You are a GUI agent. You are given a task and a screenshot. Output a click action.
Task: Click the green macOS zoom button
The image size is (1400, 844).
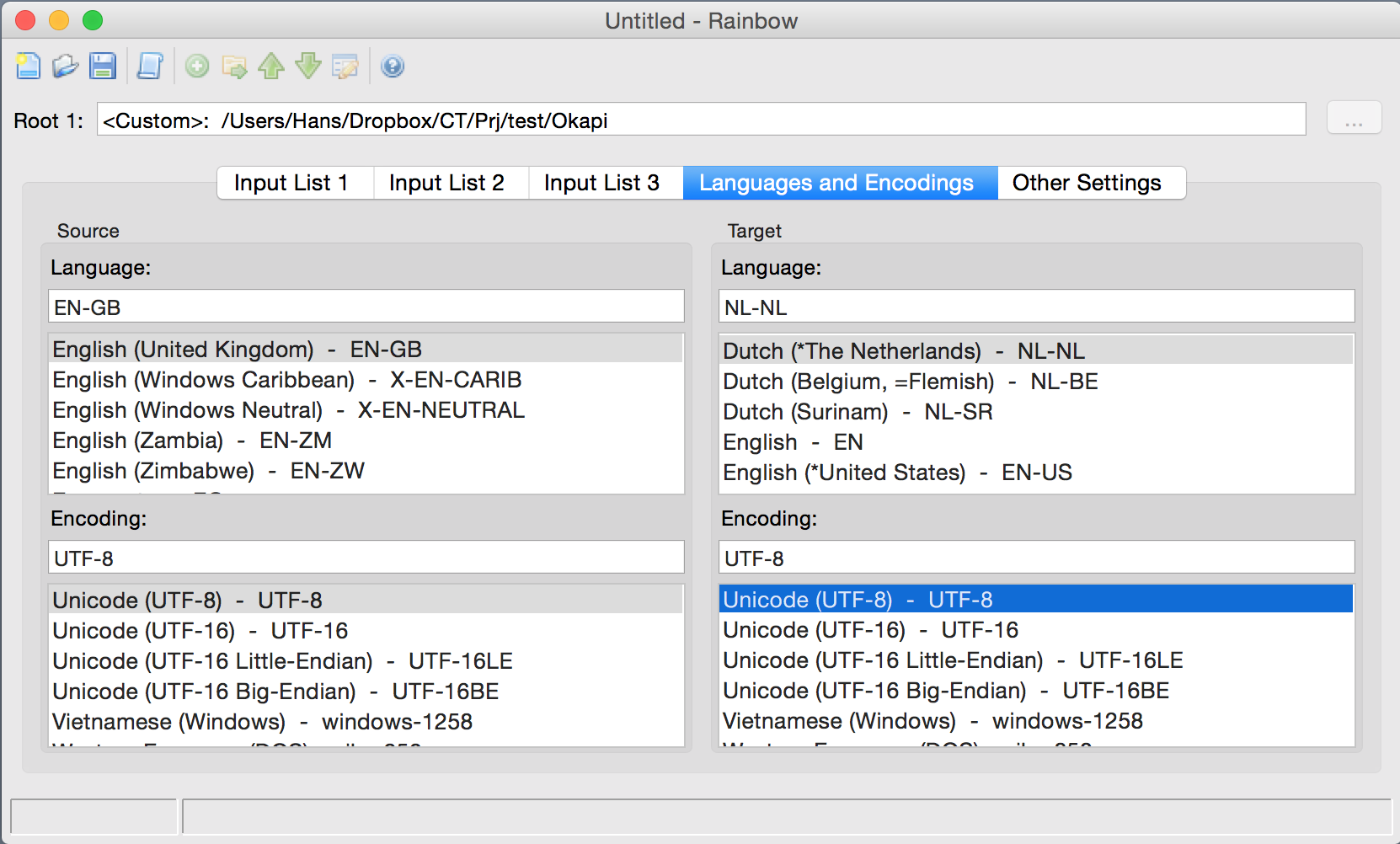pos(93,20)
